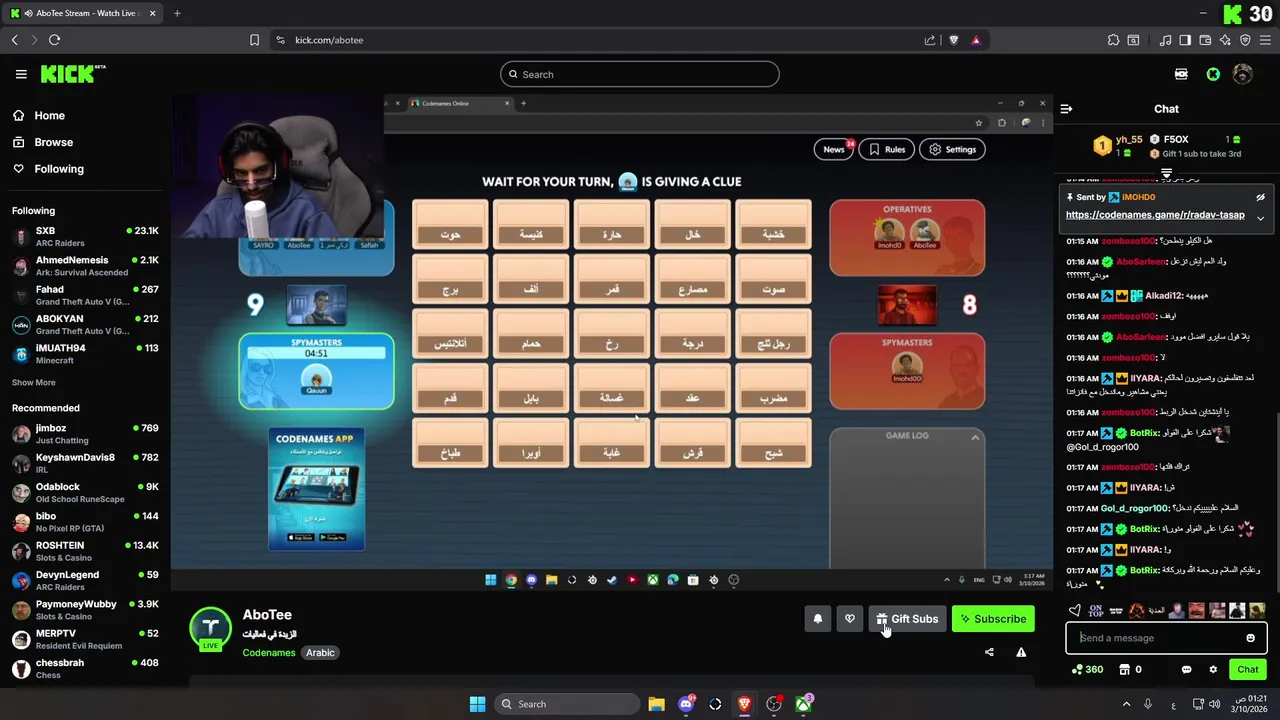Click the yh_55 top gifter entry
Image resolution: width=1280 pixels, height=720 pixels.
1117,145
